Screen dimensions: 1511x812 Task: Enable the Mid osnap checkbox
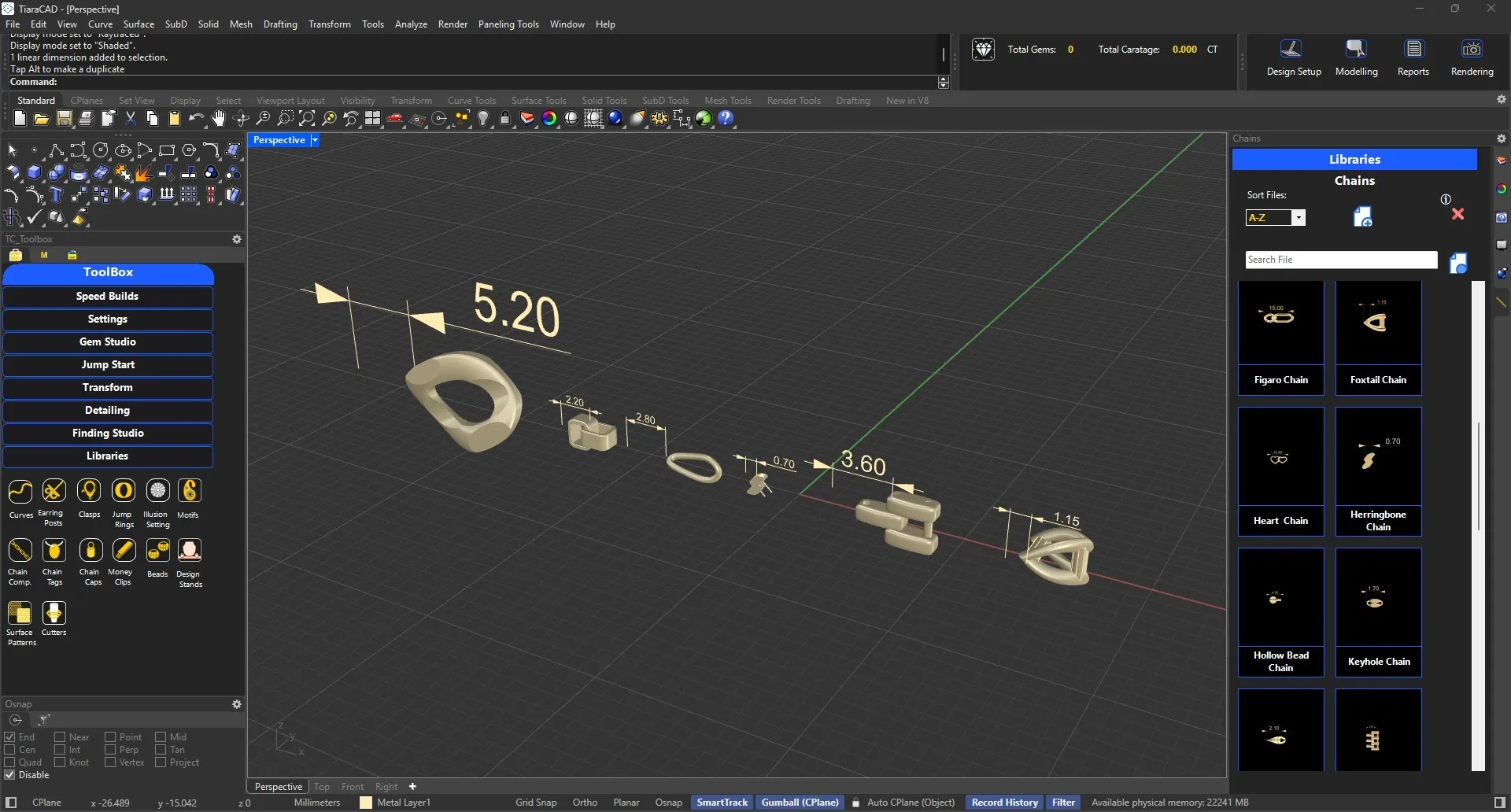pyautogui.click(x=161, y=737)
